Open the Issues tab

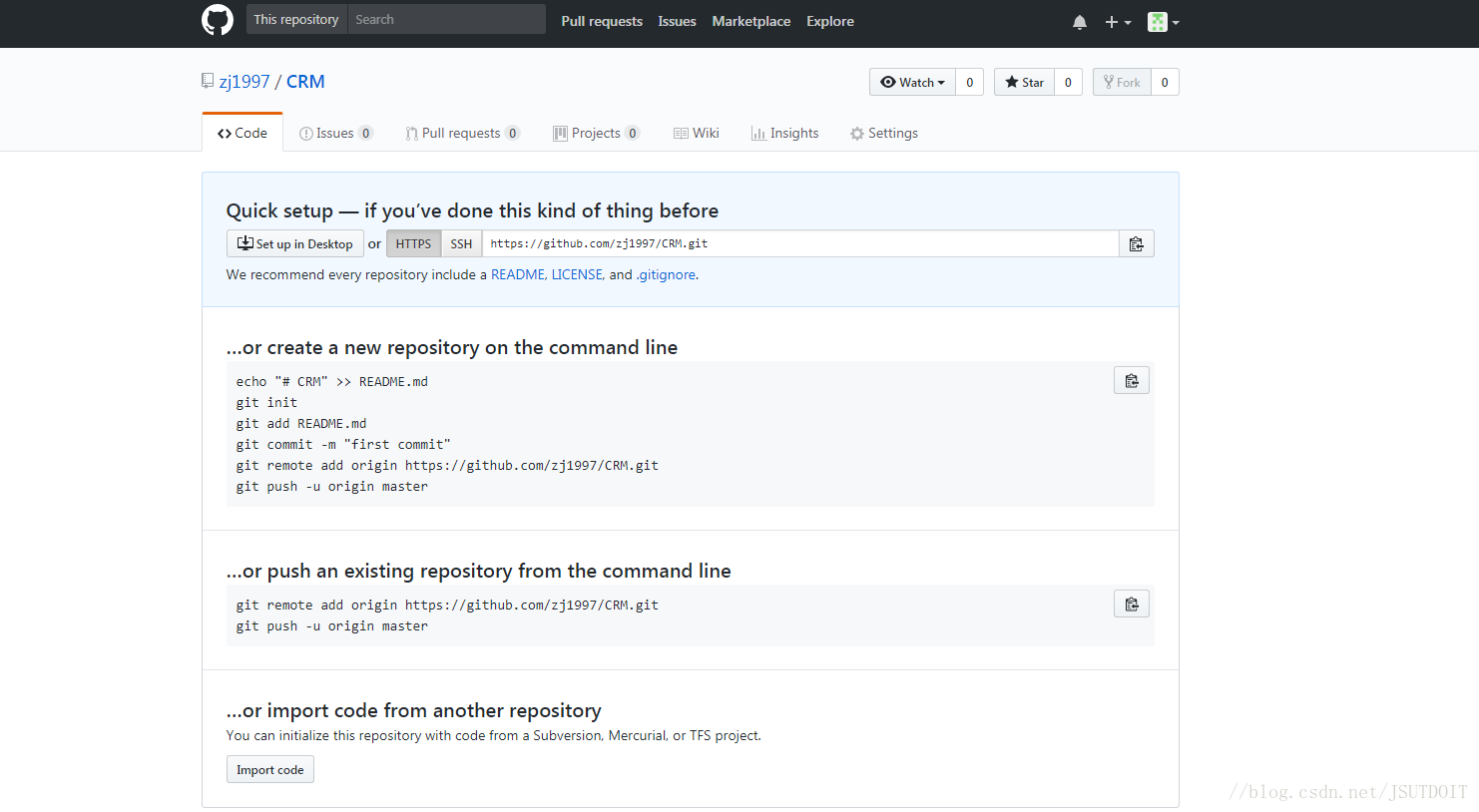[336, 133]
